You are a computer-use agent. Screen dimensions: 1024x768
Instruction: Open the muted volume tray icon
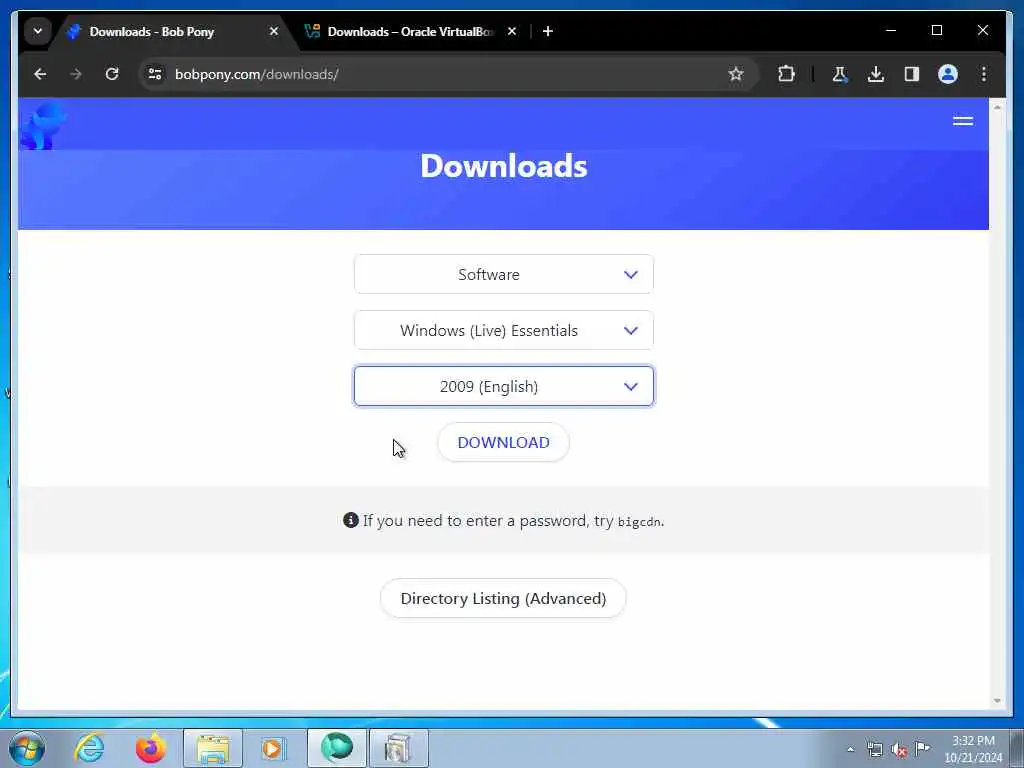(899, 750)
